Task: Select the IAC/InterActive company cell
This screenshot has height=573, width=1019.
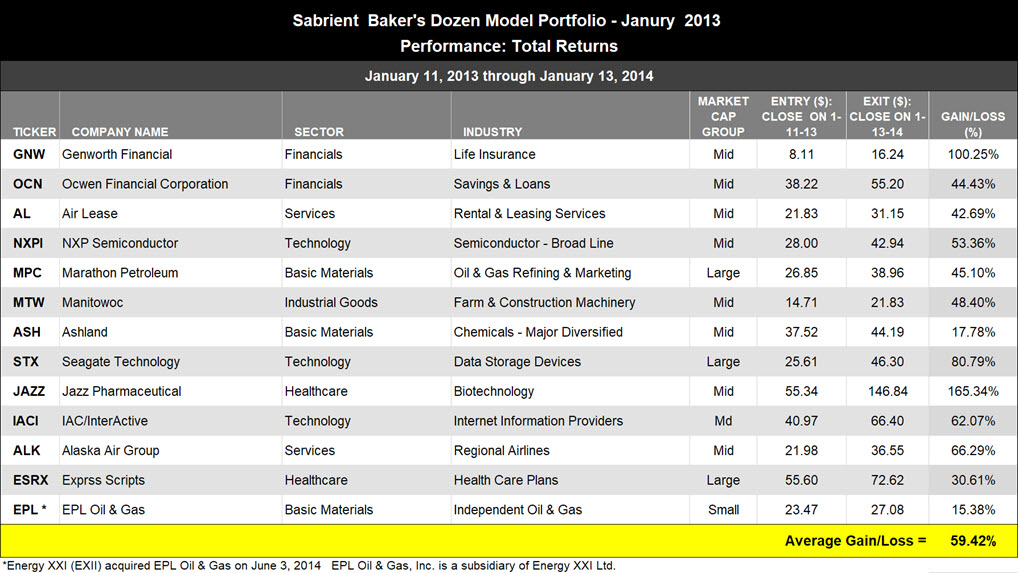Action: 105,421
